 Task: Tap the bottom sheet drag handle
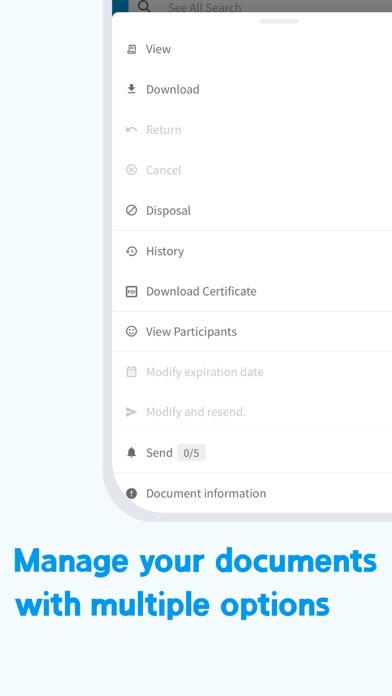tap(279, 21)
